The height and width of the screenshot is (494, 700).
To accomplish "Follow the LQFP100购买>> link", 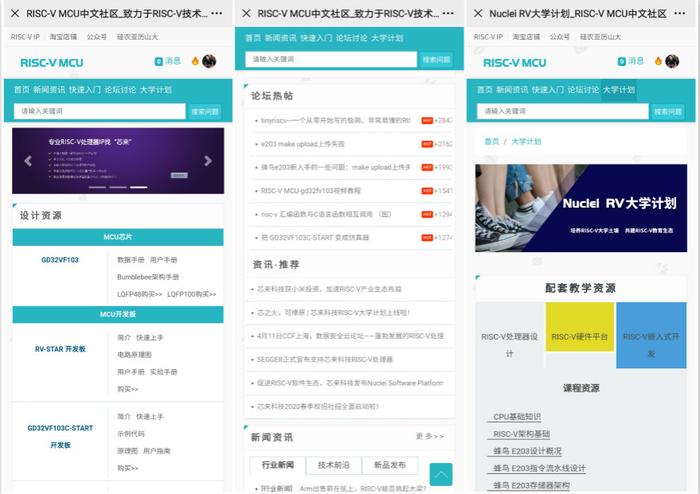I will (192, 294).
